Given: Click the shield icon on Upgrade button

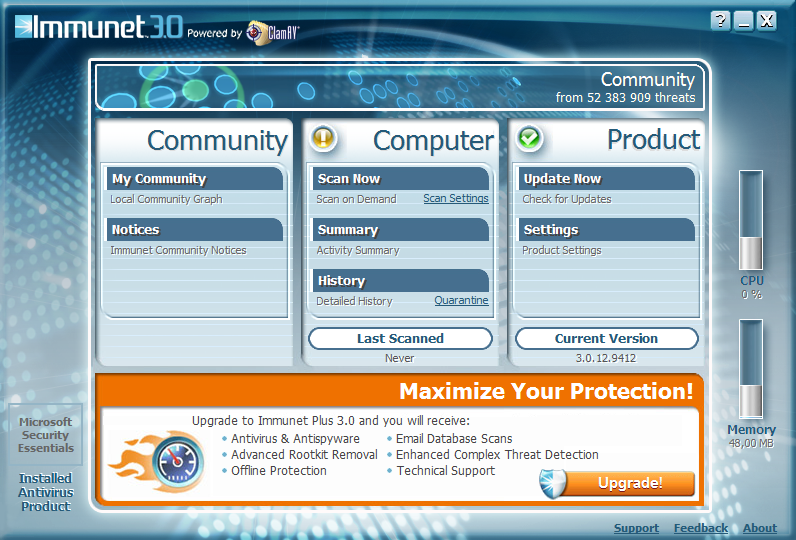Looking at the screenshot, I should point(553,483).
